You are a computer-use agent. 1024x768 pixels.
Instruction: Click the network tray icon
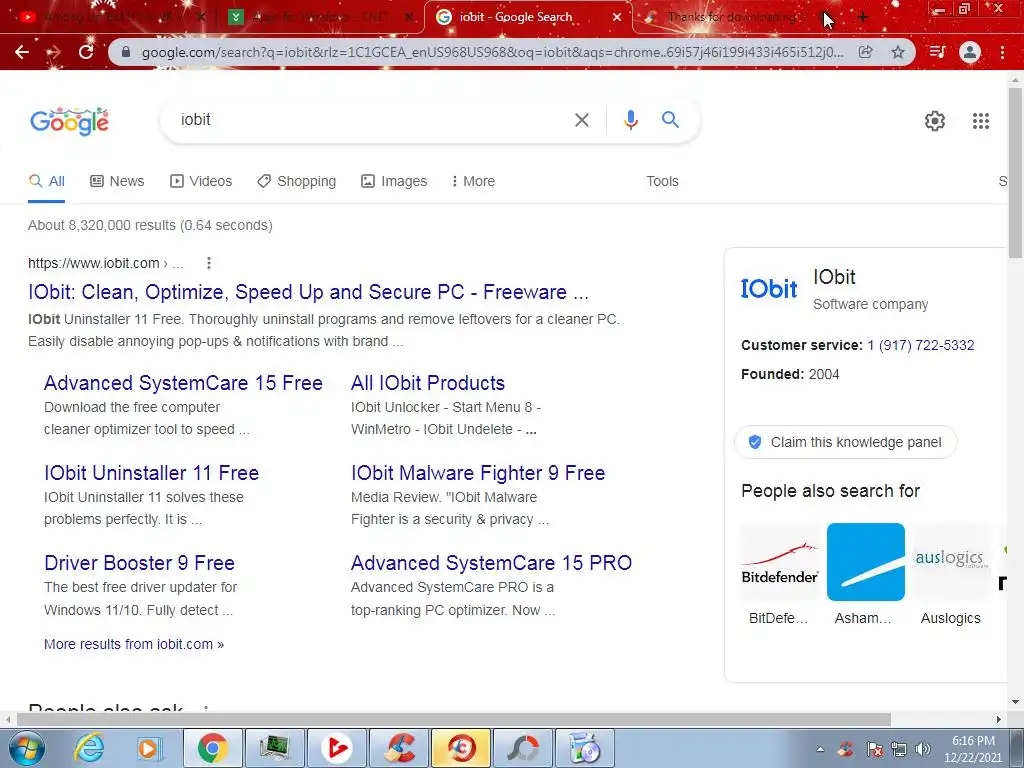pyautogui.click(x=899, y=749)
